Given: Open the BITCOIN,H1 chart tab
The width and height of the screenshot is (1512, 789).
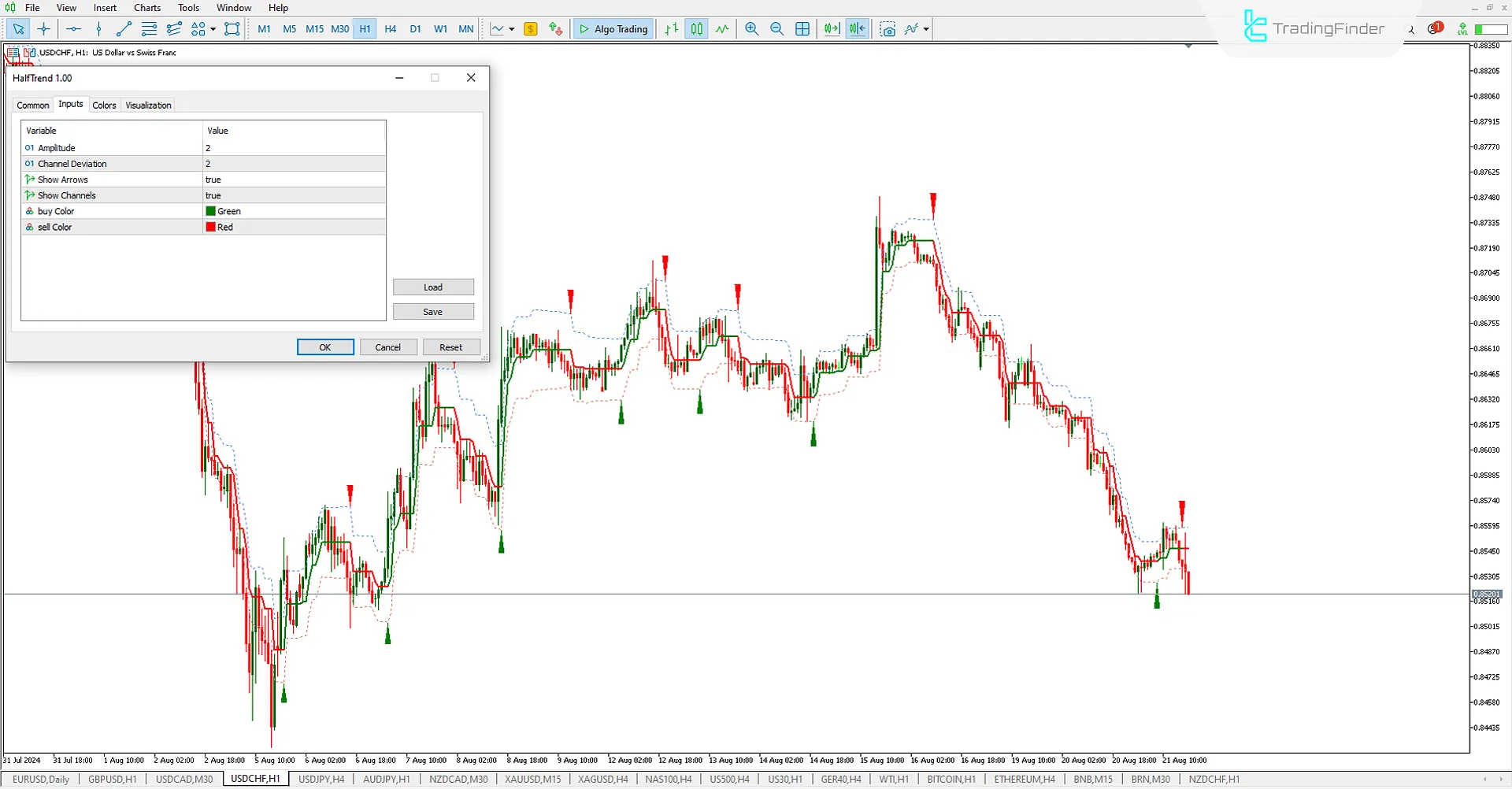Looking at the screenshot, I should point(951,779).
